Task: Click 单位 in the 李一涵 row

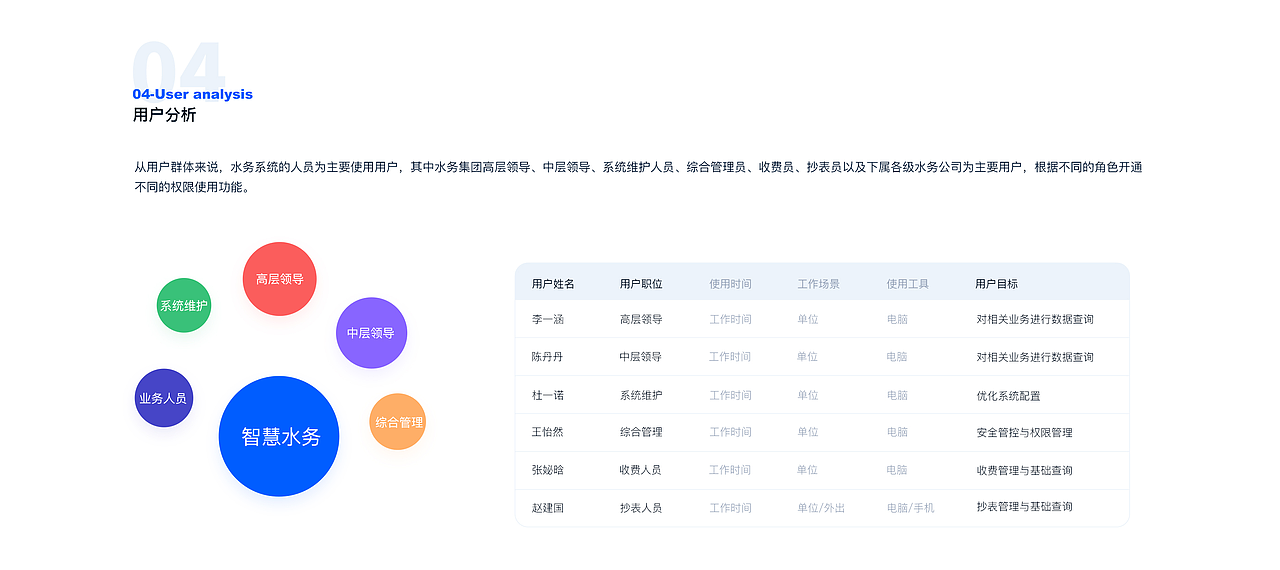Action: [x=808, y=320]
